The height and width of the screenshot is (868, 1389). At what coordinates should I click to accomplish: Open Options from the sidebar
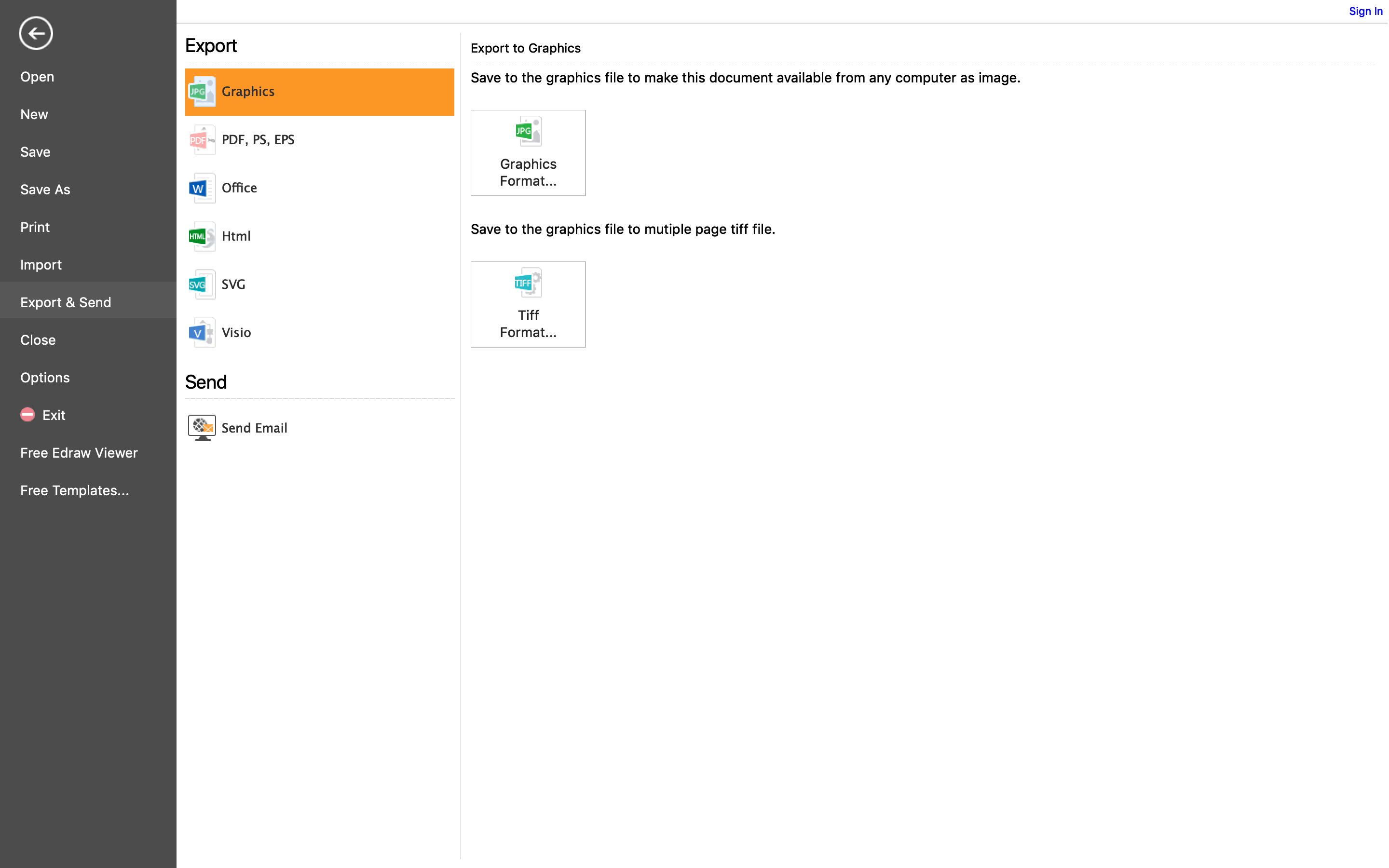point(88,378)
